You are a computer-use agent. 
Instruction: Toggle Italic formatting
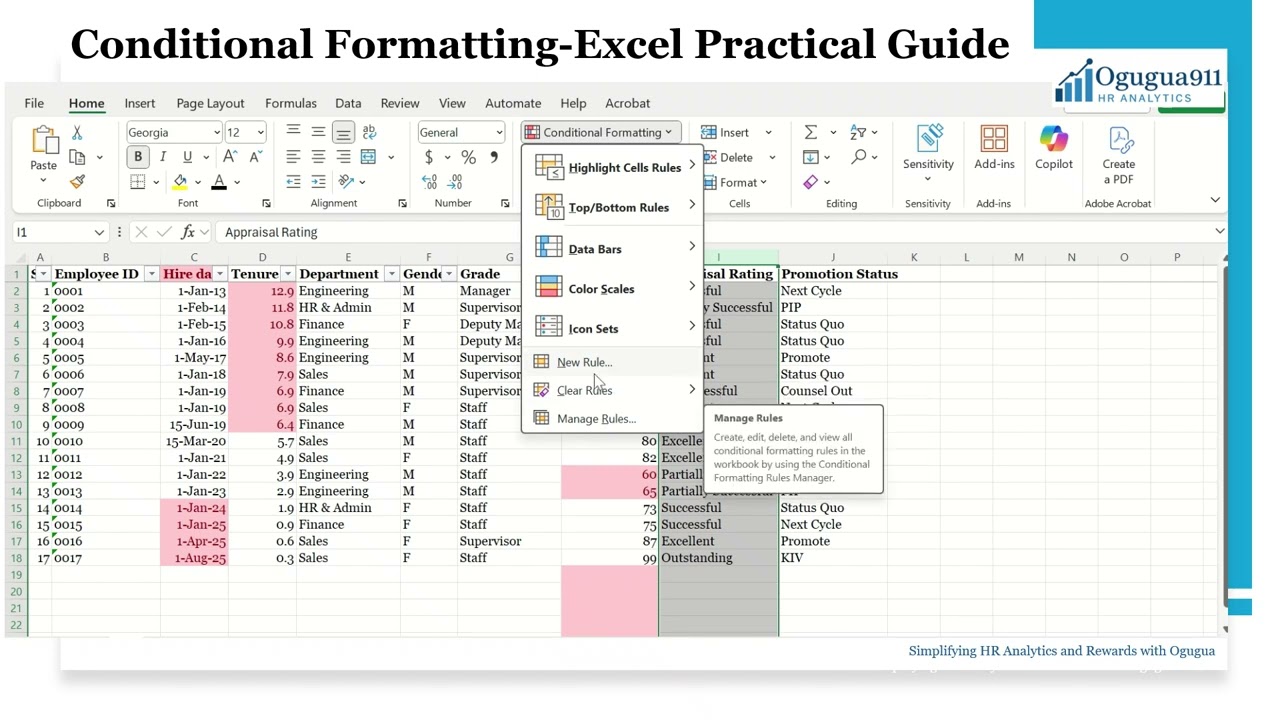pyautogui.click(x=162, y=157)
